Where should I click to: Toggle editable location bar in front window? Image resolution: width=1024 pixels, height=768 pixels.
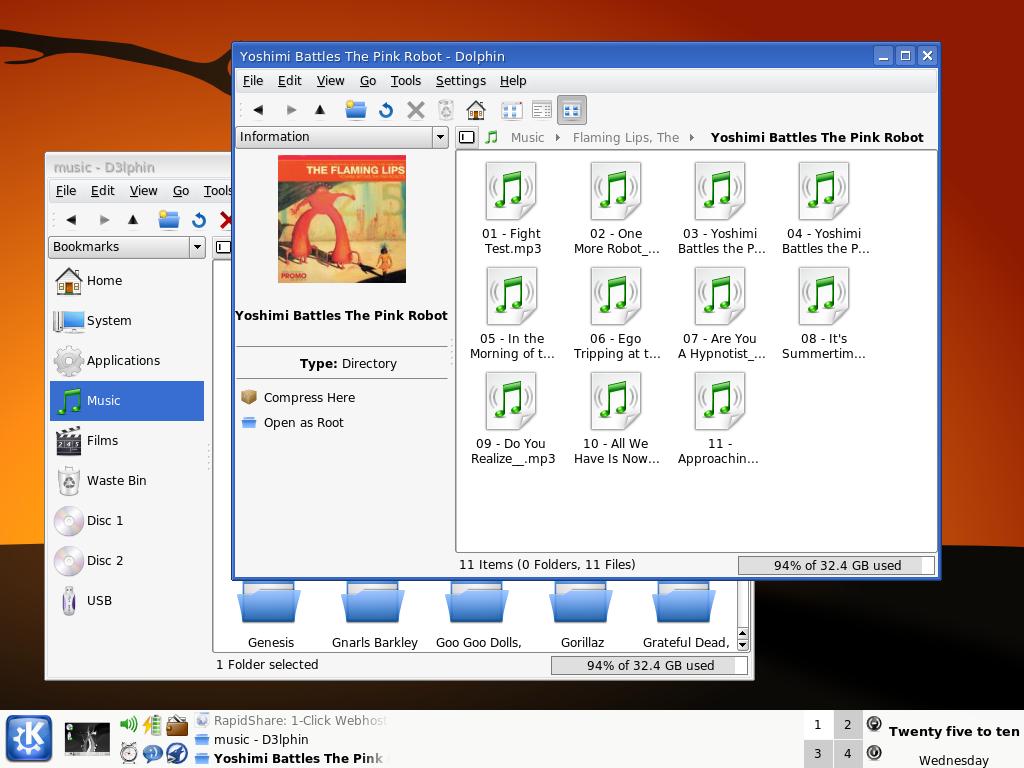pos(467,137)
